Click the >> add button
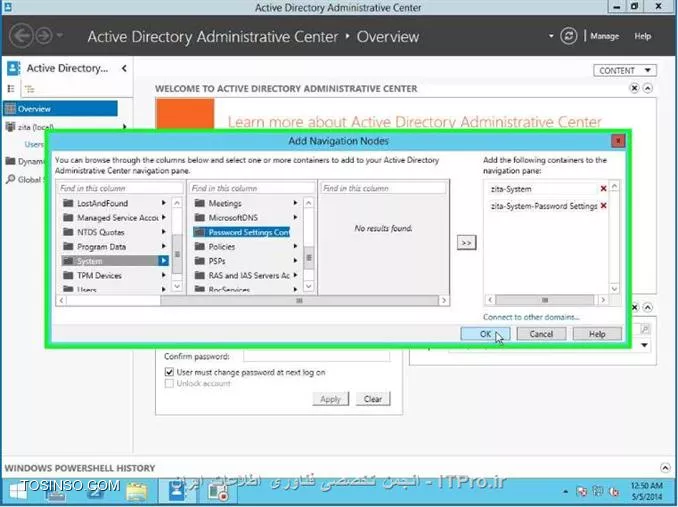The image size is (678, 507). tap(467, 243)
